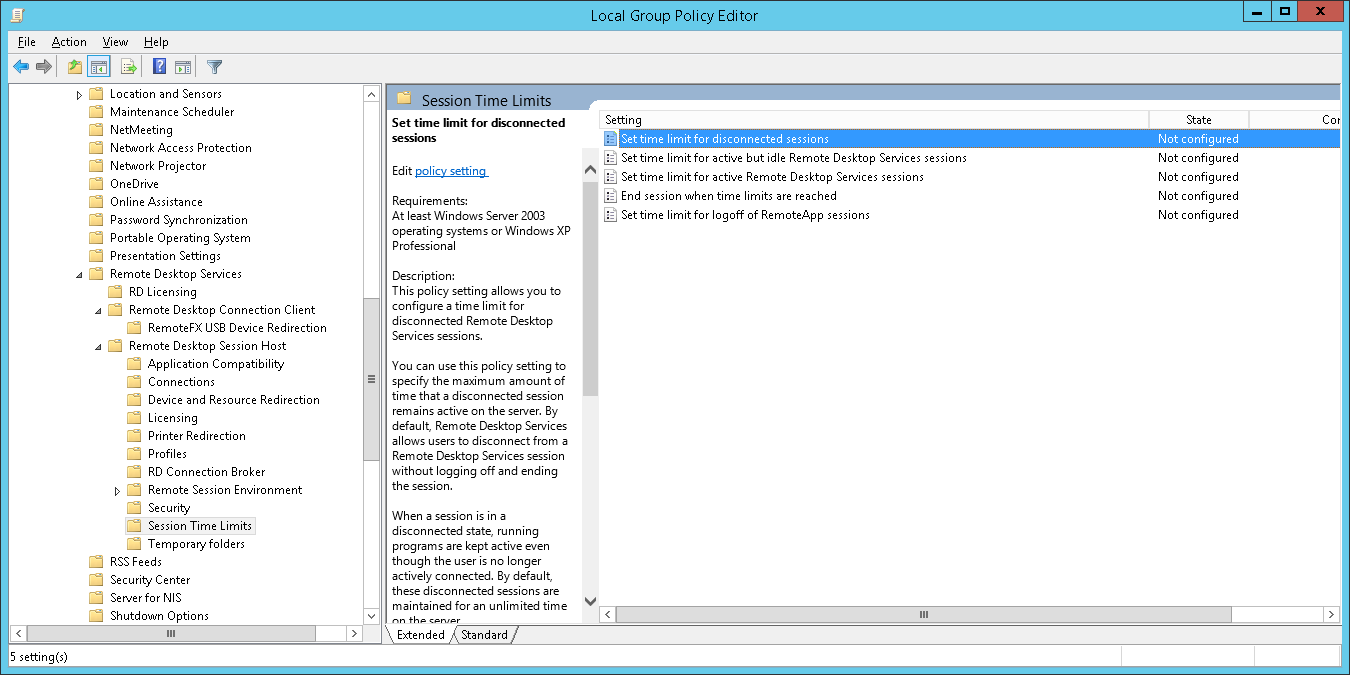Click the settings list's horizontal scrollbar thumb

pyautogui.click(x=924, y=614)
